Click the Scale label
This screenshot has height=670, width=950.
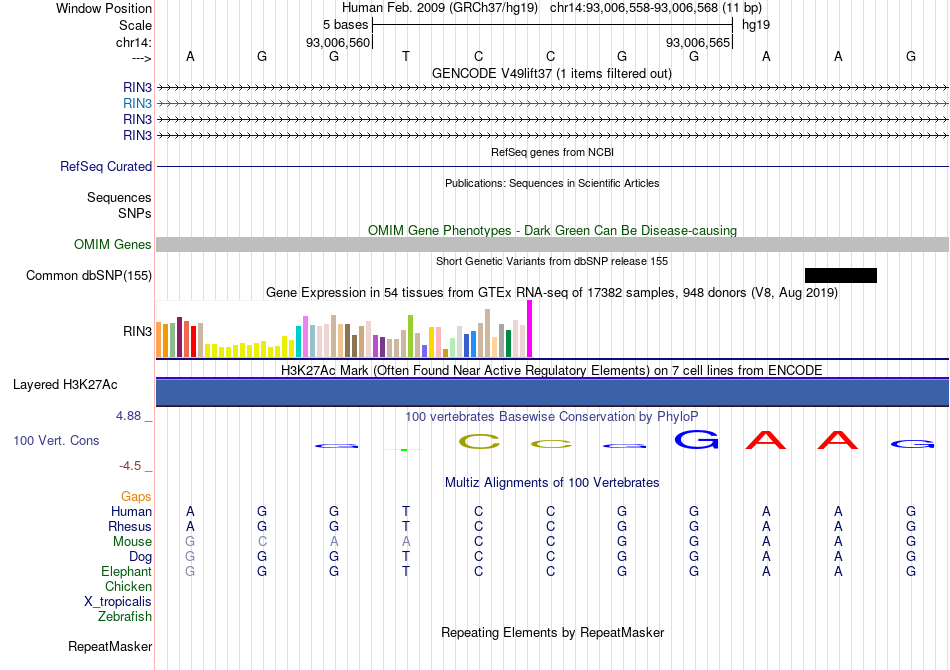(x=135, y=25)
